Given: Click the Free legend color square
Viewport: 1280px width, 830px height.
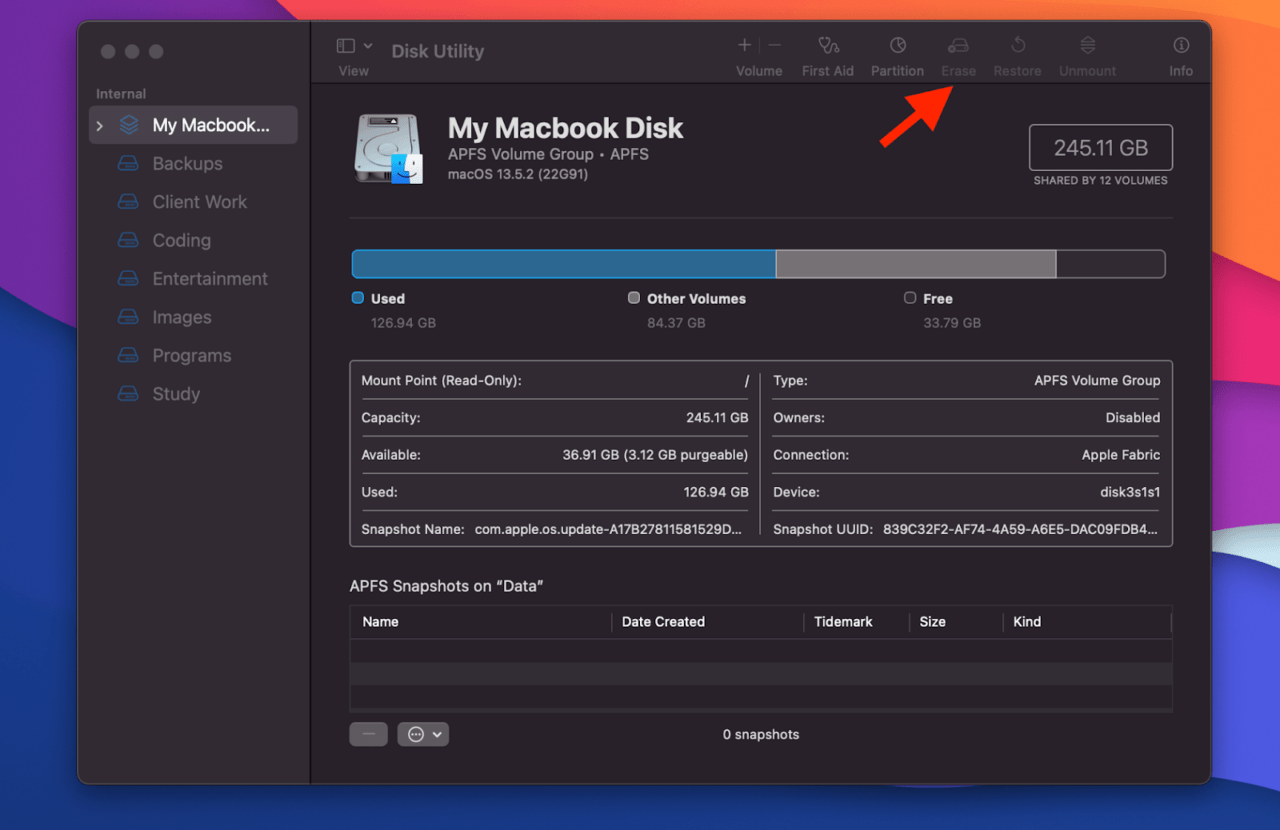Looking at the screenshot, I should [x=910, y=298].
